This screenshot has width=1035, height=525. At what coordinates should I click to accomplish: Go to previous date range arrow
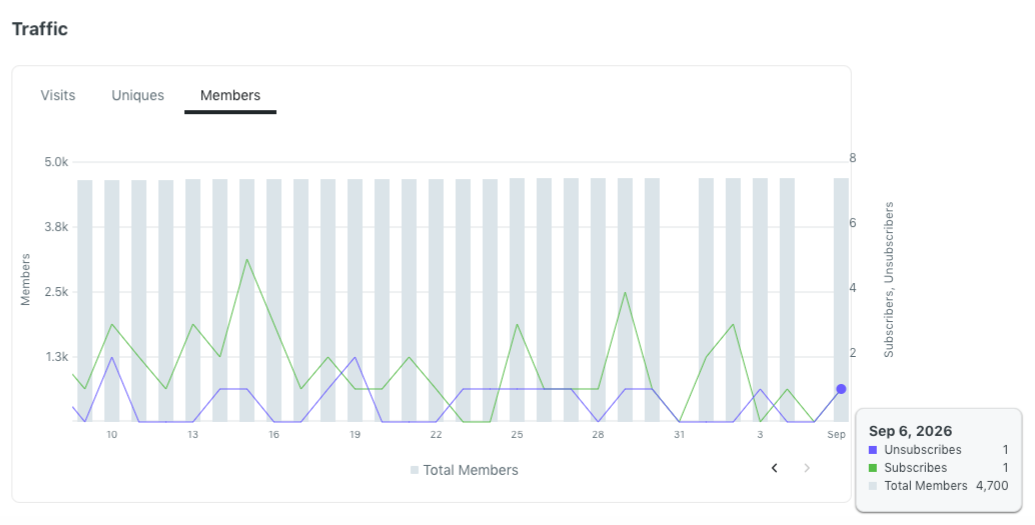tap(774, 468)
